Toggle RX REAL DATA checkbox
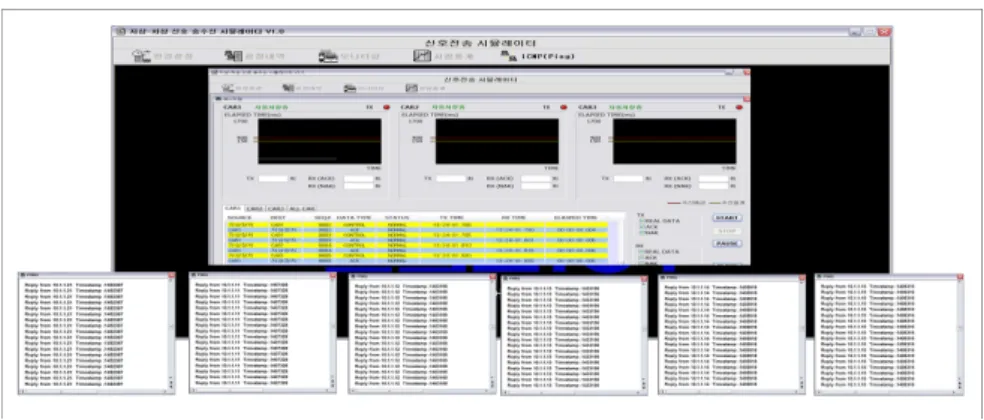 click(x=641, y=251)
